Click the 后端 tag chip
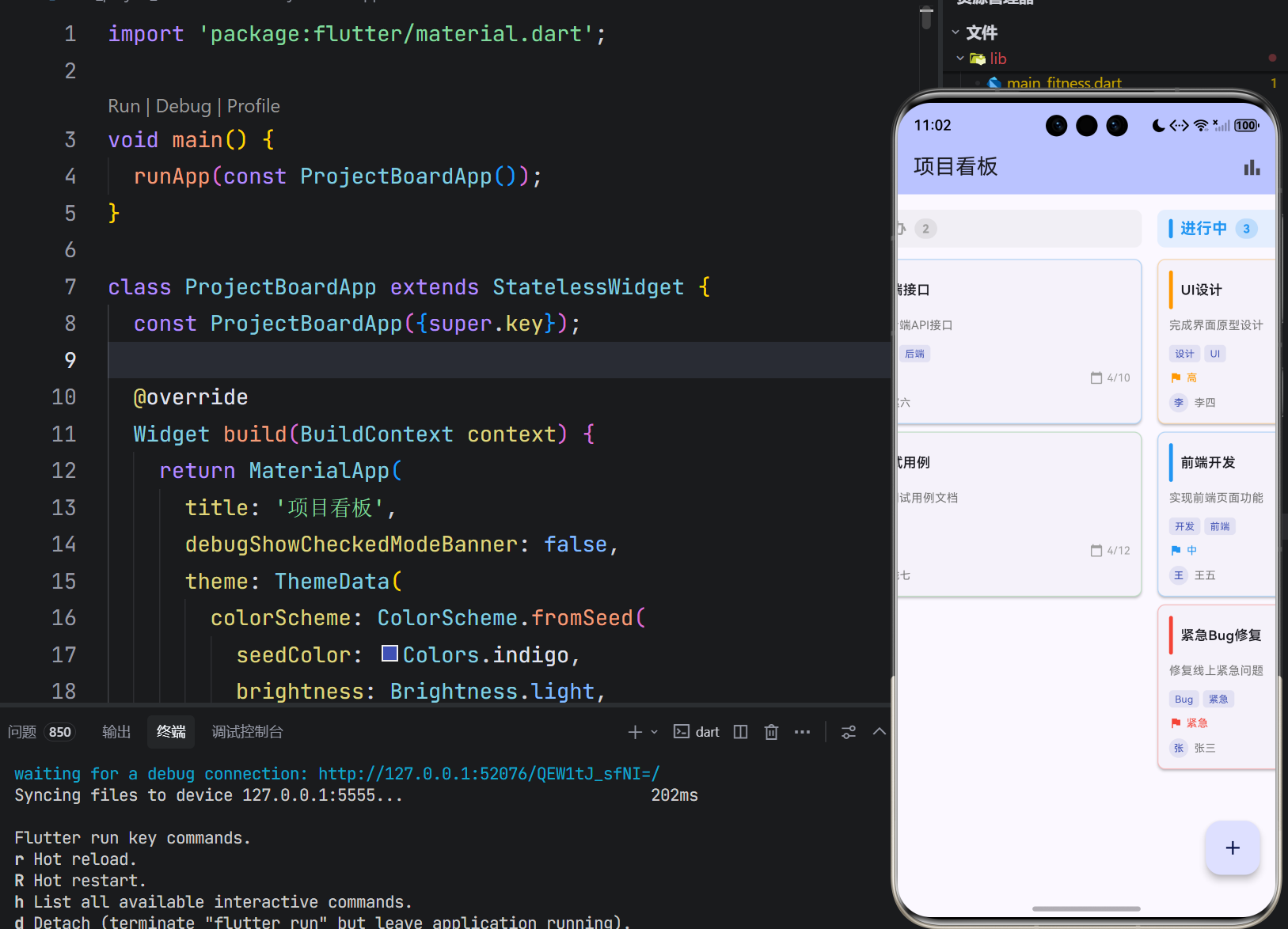 [914, 354]
